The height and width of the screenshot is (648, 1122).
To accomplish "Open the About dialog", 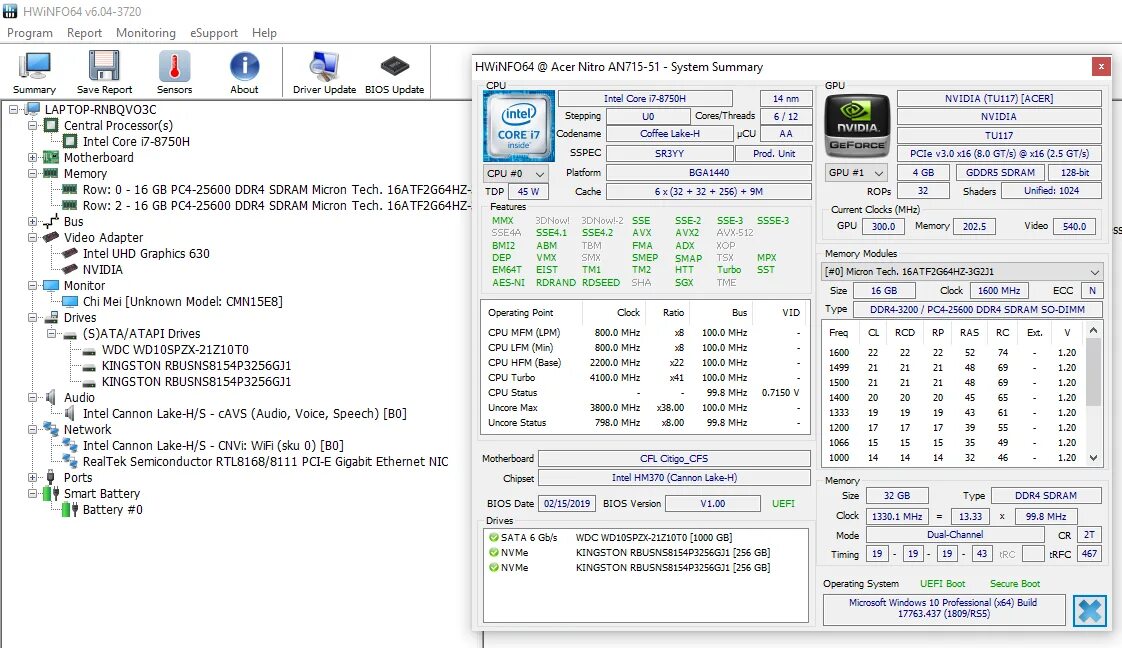I will coord(244,70).
